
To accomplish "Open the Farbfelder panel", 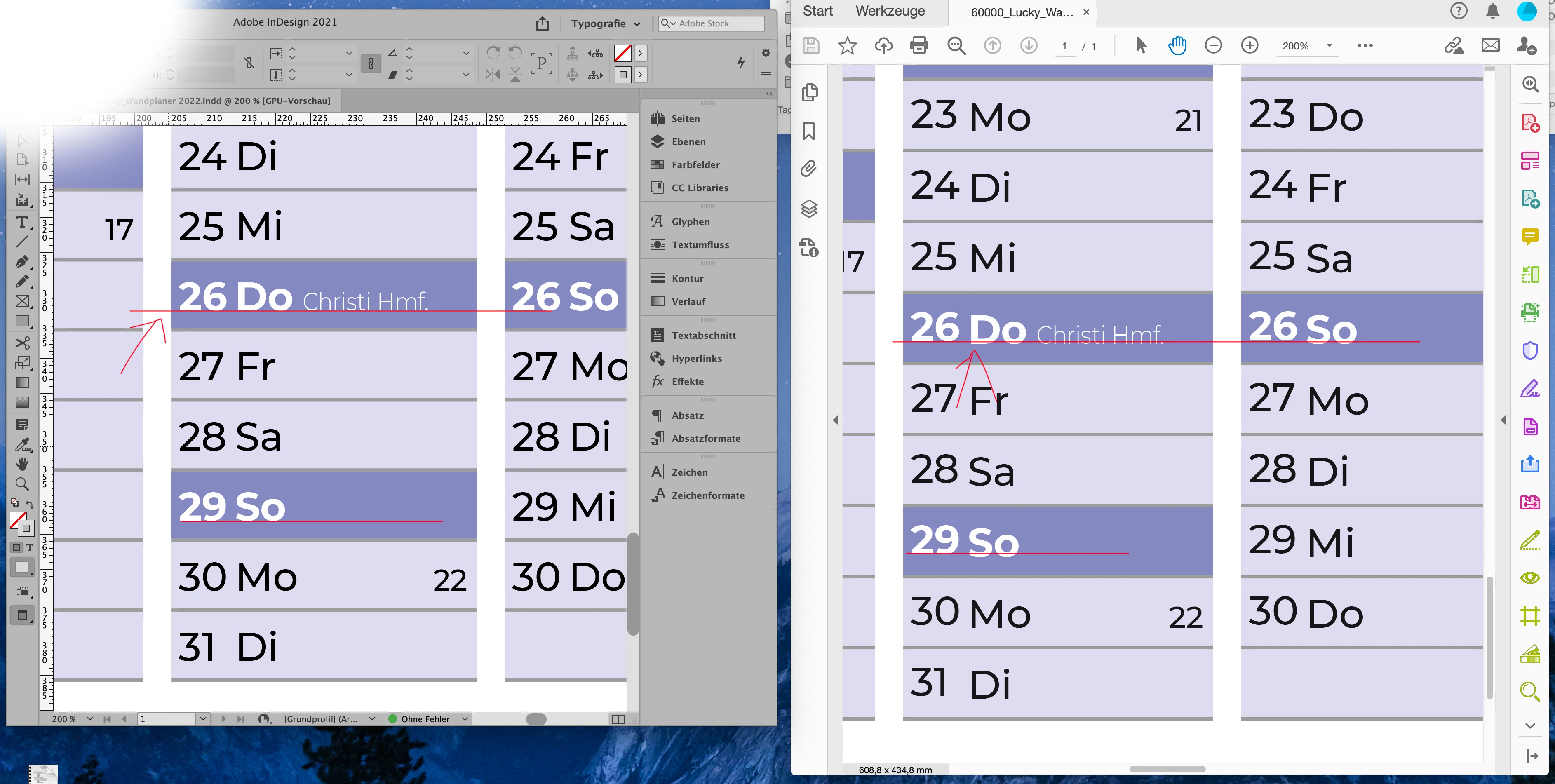I will click(x=695, y=165).
